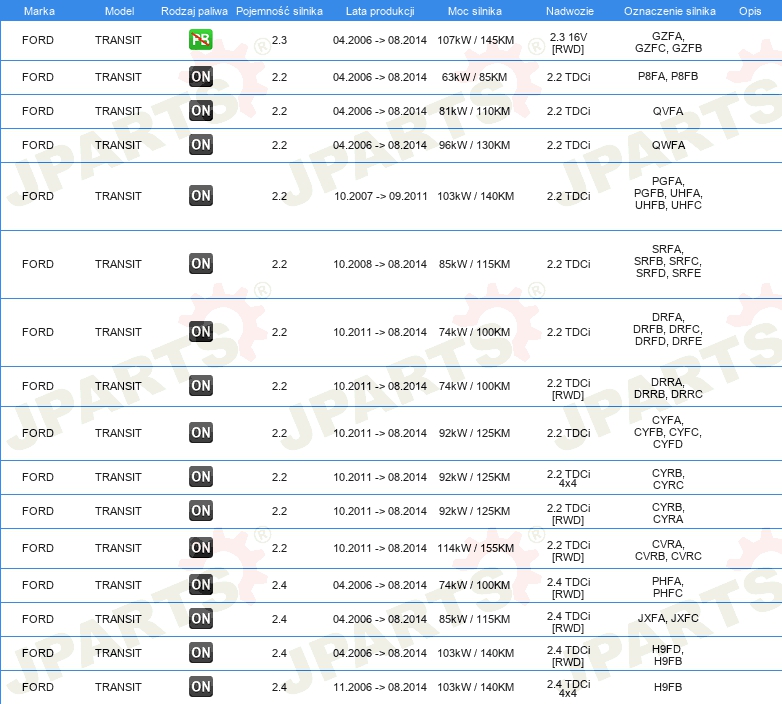Screen dimensions: 782x704
Task: Click the PB petrol fuel icon in the 2.3 16V row
Action: pyautogui.click(x=201, y=40)
